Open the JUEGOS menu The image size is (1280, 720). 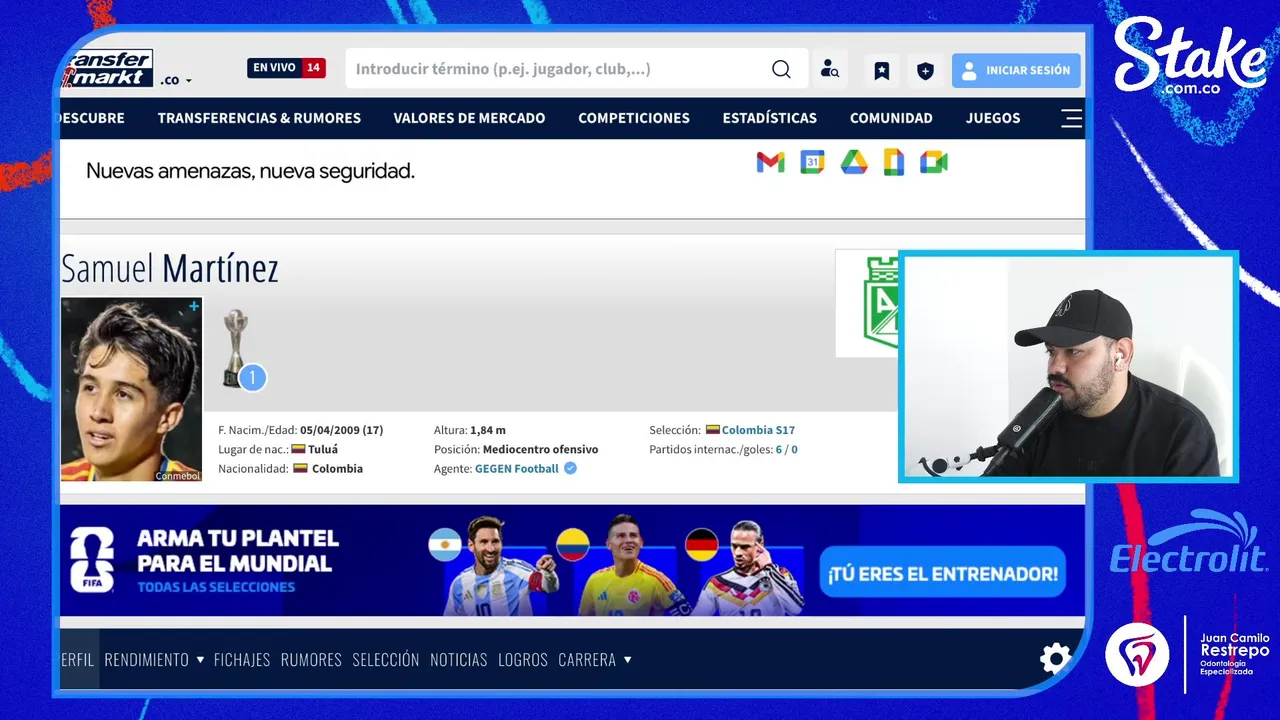[x=993, y=118]
